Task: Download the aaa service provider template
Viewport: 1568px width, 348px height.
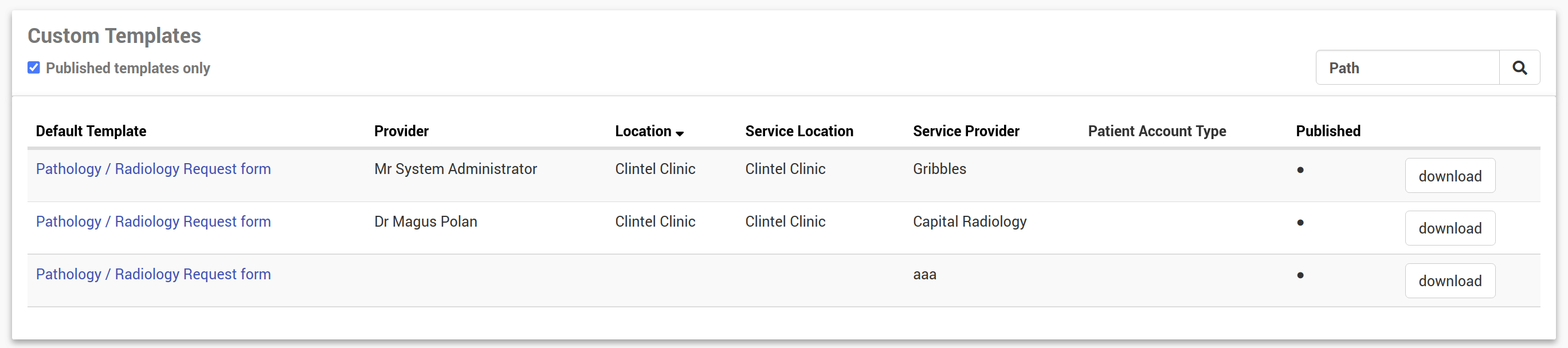Action: [x=1449, y=280]
